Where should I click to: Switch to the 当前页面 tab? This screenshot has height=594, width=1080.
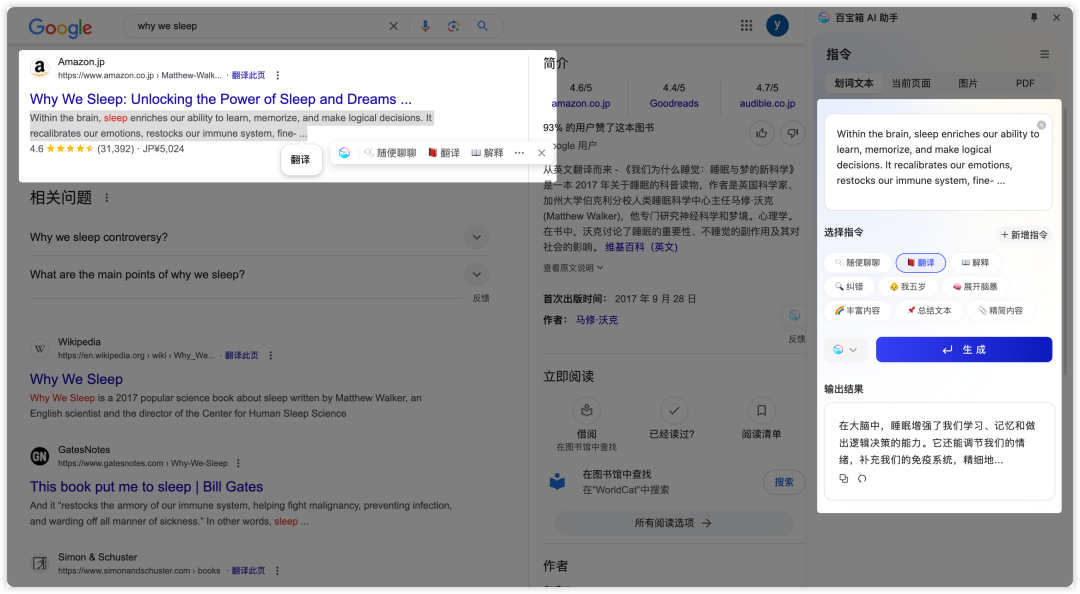[x=911, y=83]
